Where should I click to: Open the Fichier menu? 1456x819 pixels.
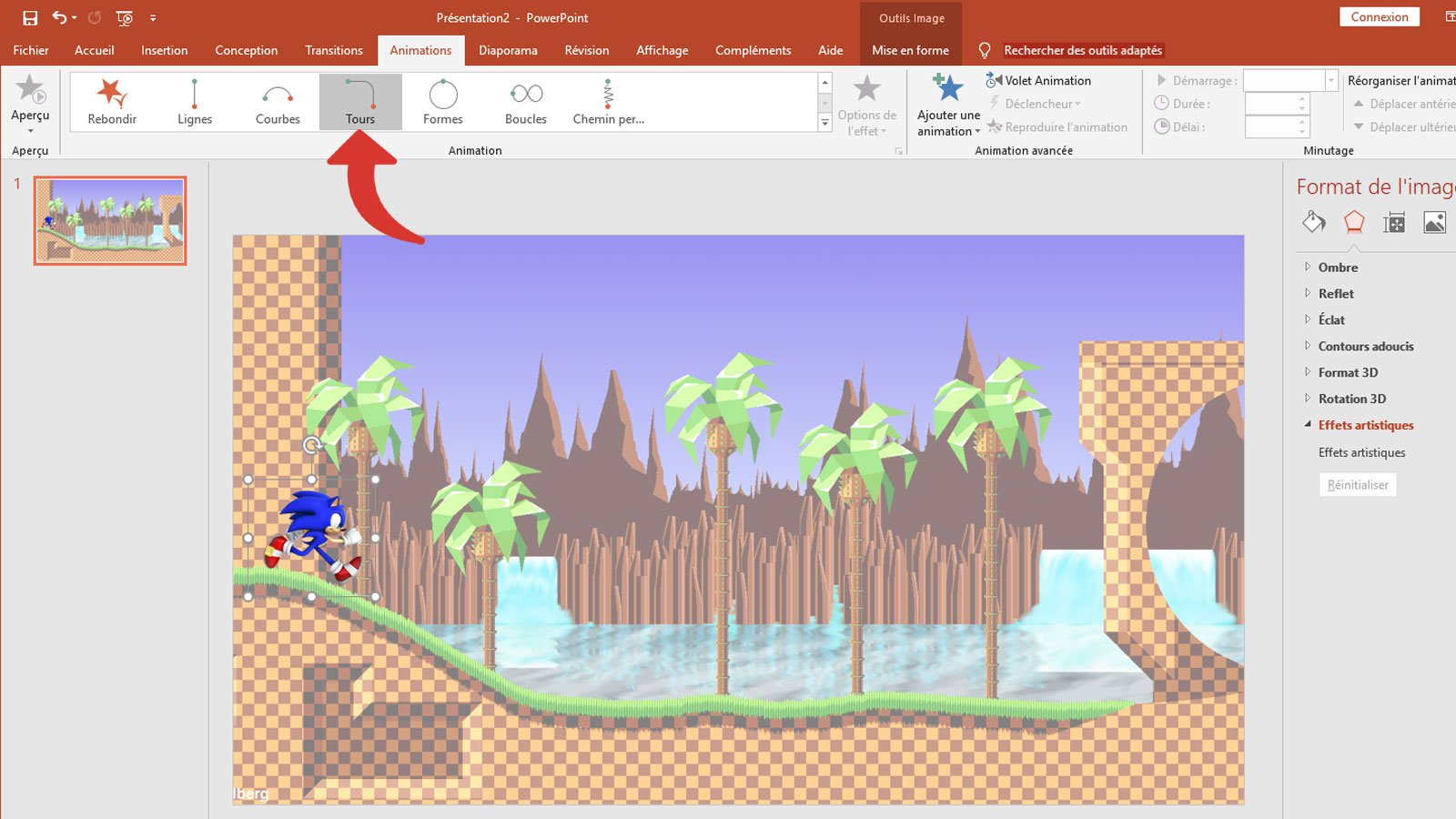click(x=31, y=50)
